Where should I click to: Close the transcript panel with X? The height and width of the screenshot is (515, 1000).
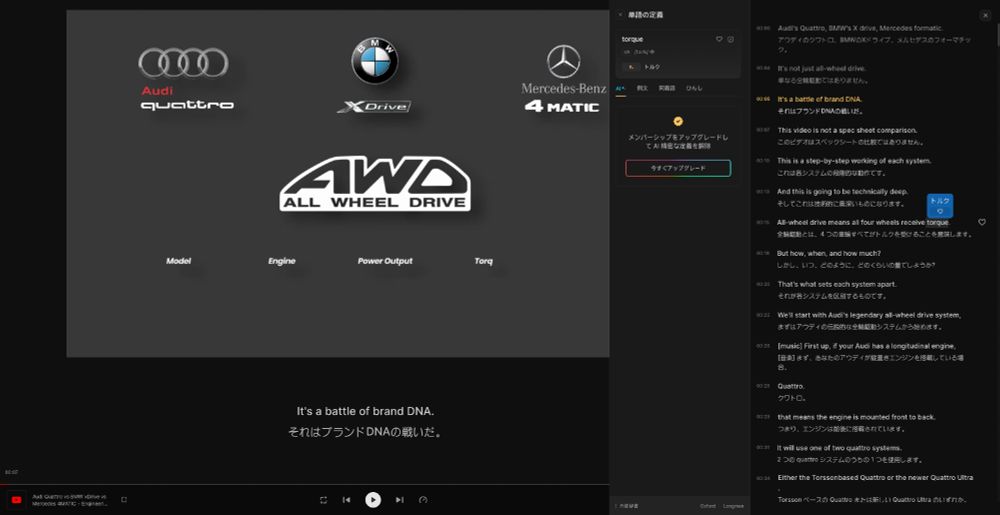tap(986, 15)
